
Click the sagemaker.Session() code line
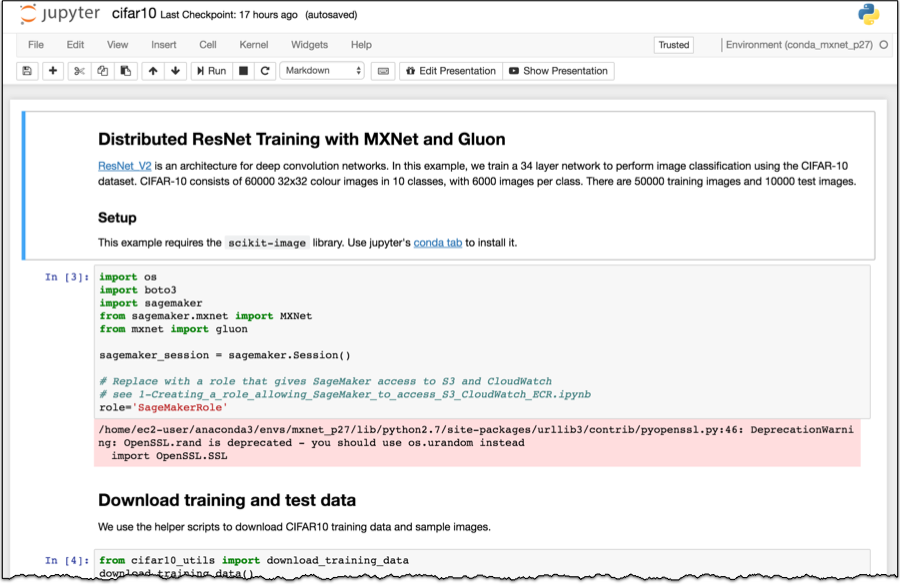tap(225, 355)
